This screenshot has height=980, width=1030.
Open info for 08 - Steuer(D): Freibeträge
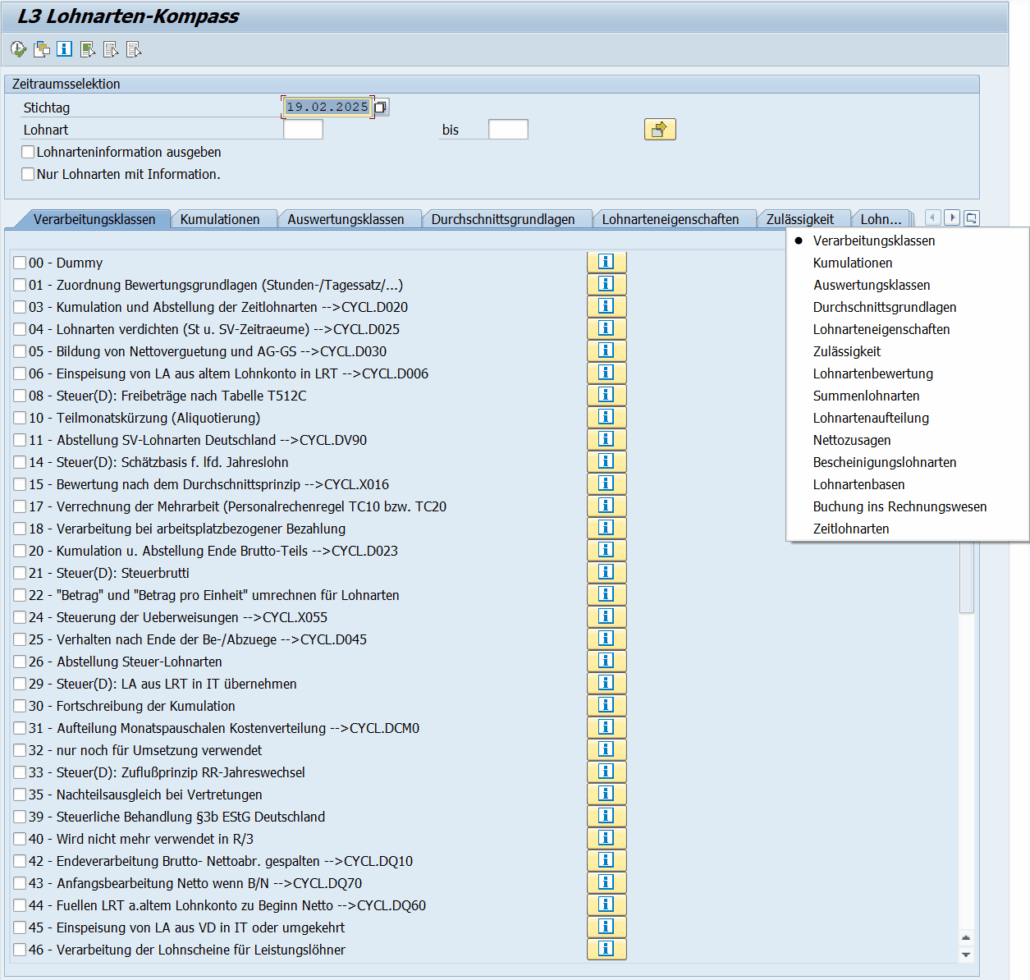click(606, 395)
